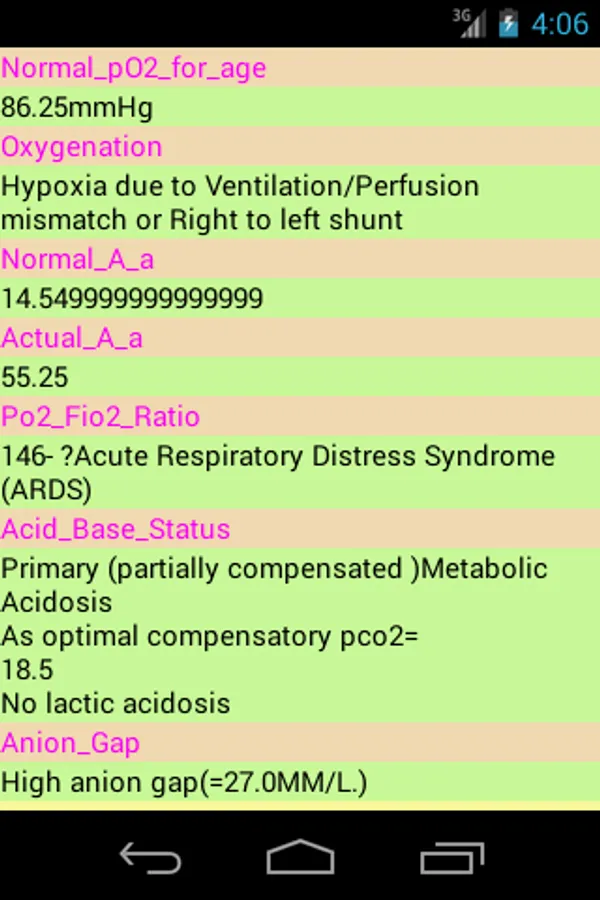Select the Po2_Fio2_Ratio heading
This screenshot has width=600, height=900.
101,417
